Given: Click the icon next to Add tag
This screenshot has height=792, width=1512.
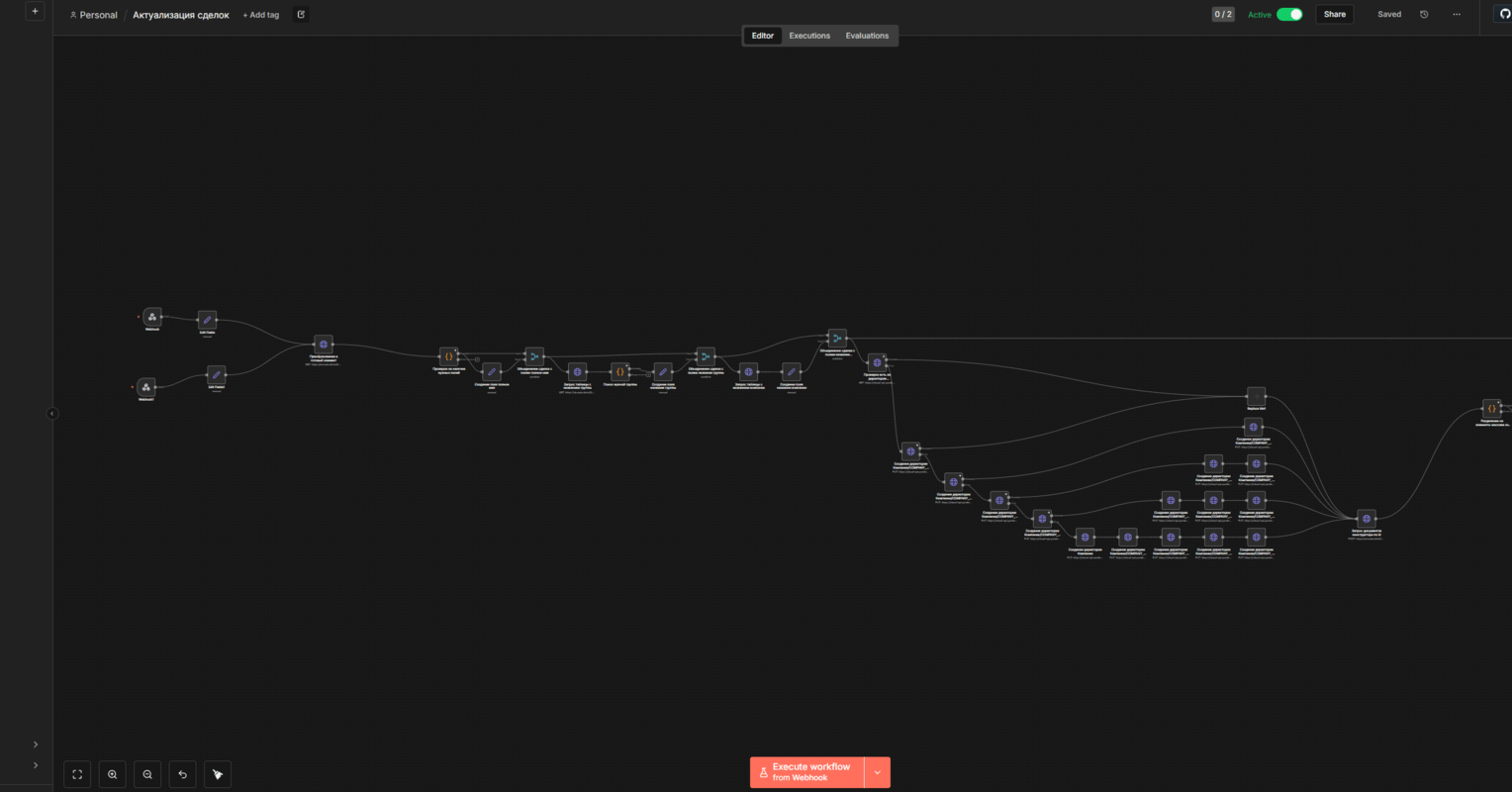Looking at the screenshot, I should click(302, 15).
